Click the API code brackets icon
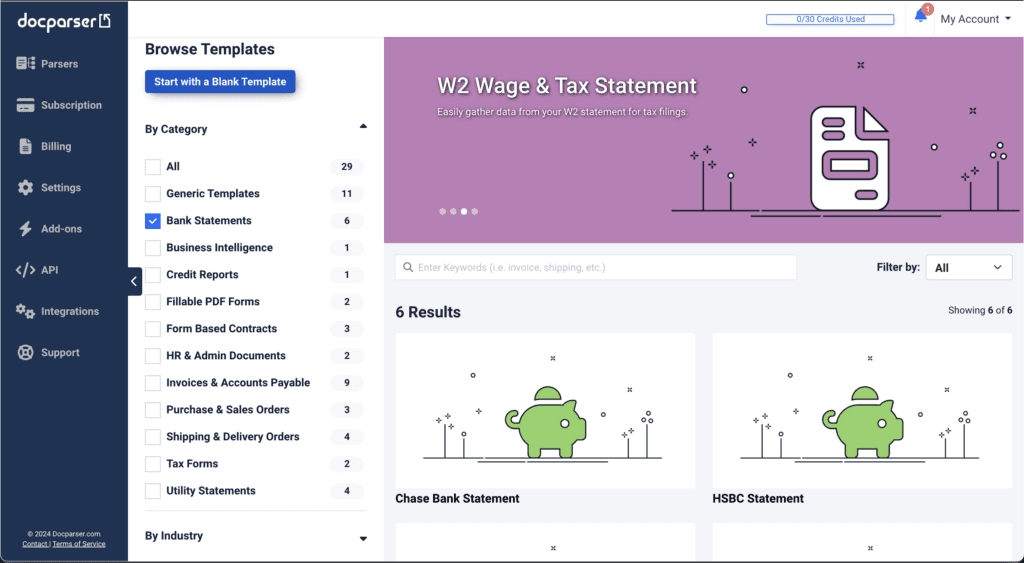The height and width of the screenshot is (563, 1024). (26, 270)
